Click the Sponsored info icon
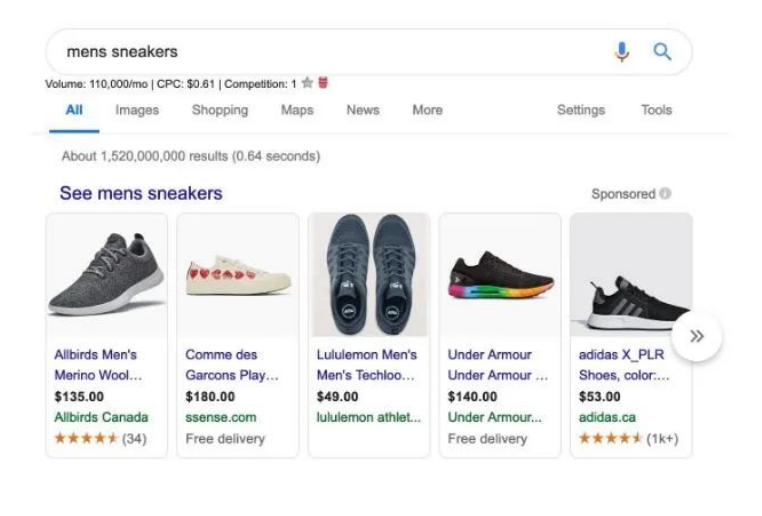 click(665, 194)
